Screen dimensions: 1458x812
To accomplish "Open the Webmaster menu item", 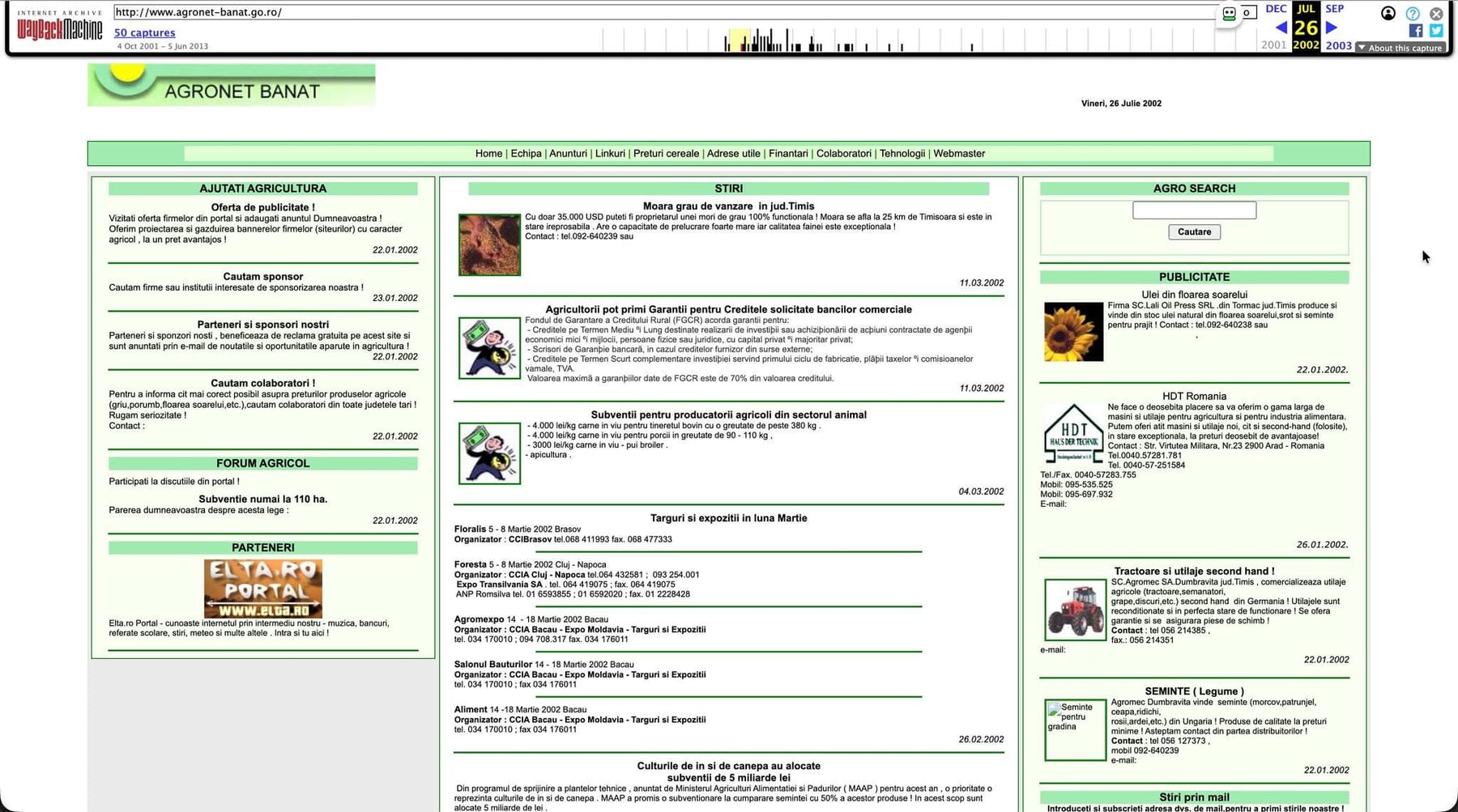I will [x=959, y=154].
